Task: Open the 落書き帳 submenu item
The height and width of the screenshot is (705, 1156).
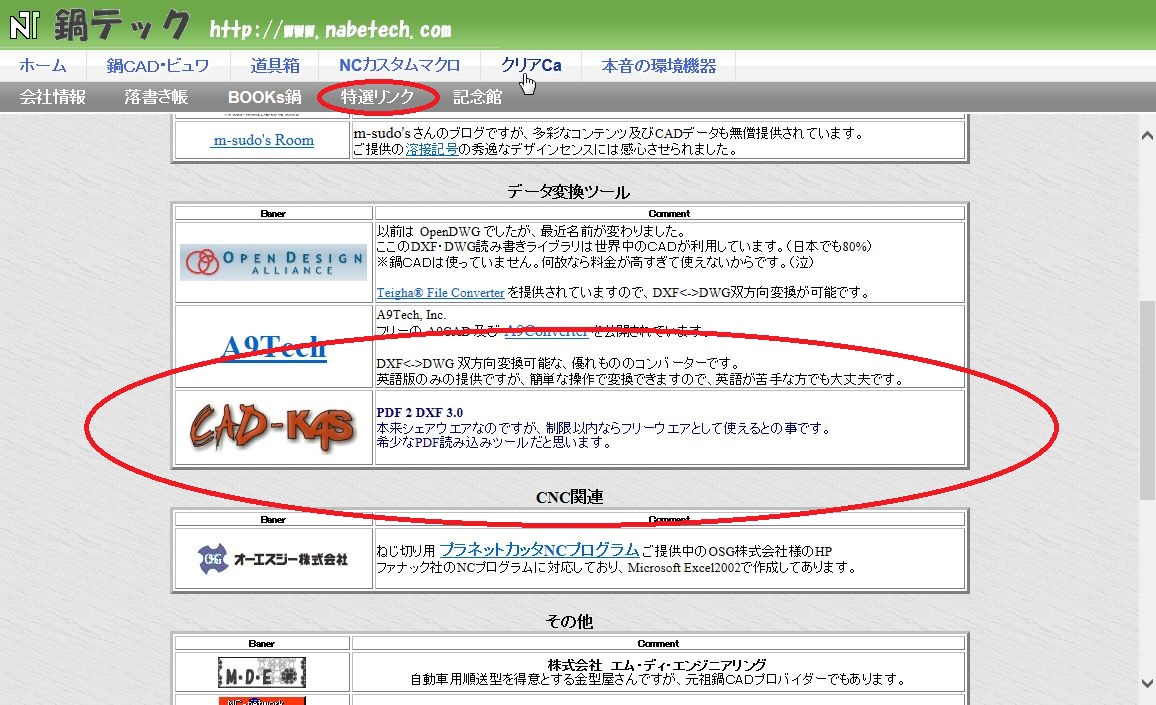Action: click(x=156, y=97)
